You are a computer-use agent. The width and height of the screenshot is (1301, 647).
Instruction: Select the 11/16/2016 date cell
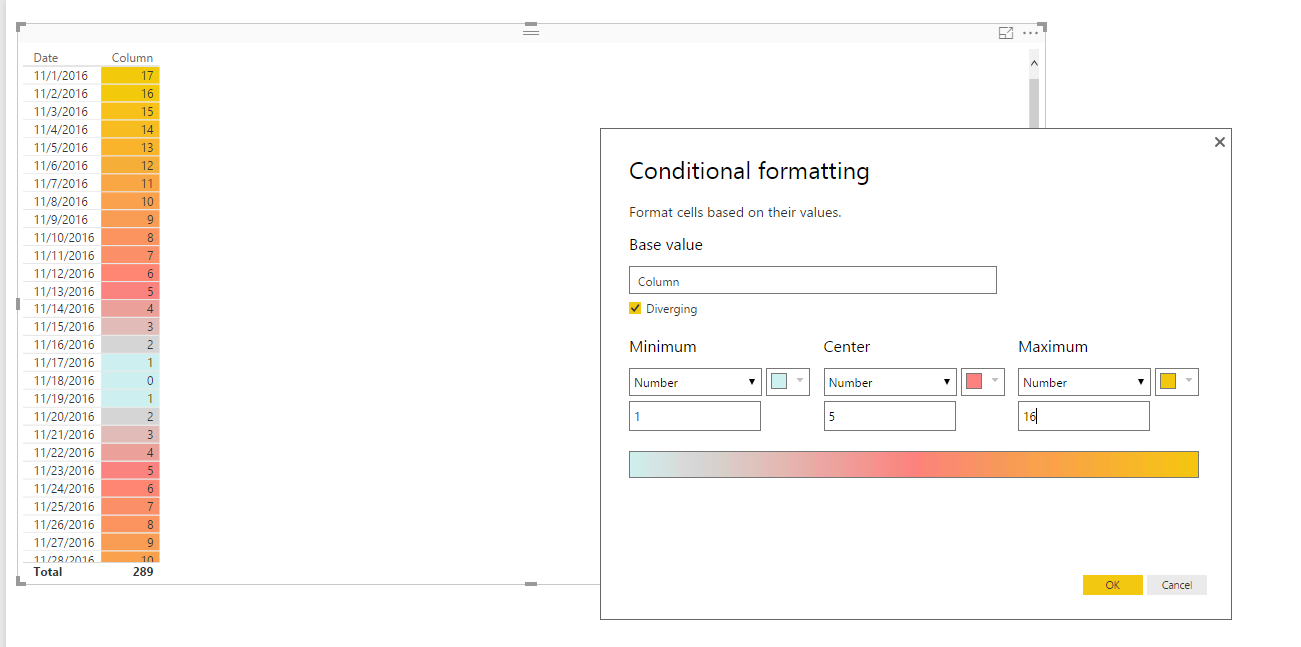click(64, 345)
